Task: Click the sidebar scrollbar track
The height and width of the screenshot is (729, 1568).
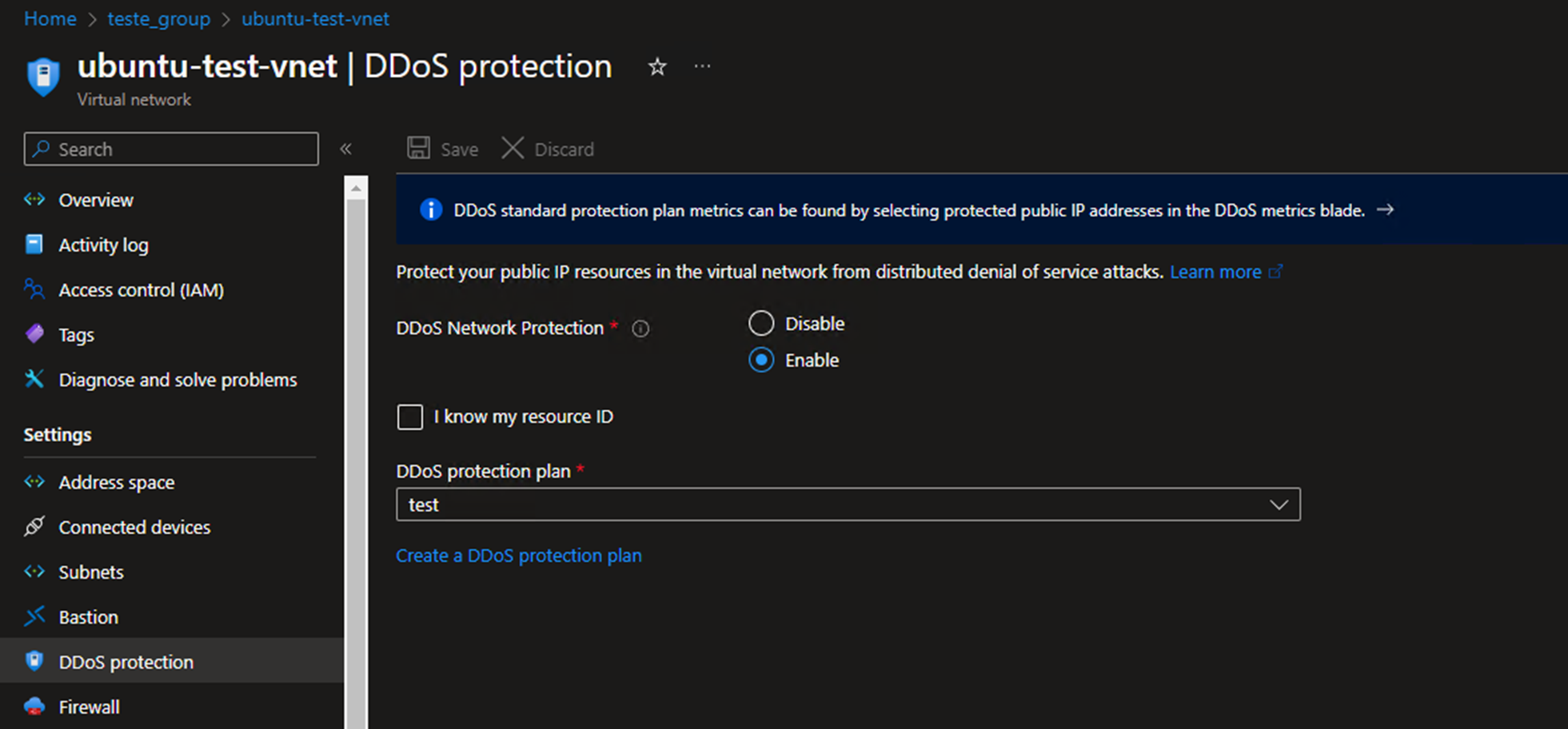Action: [x=356, y=464]
